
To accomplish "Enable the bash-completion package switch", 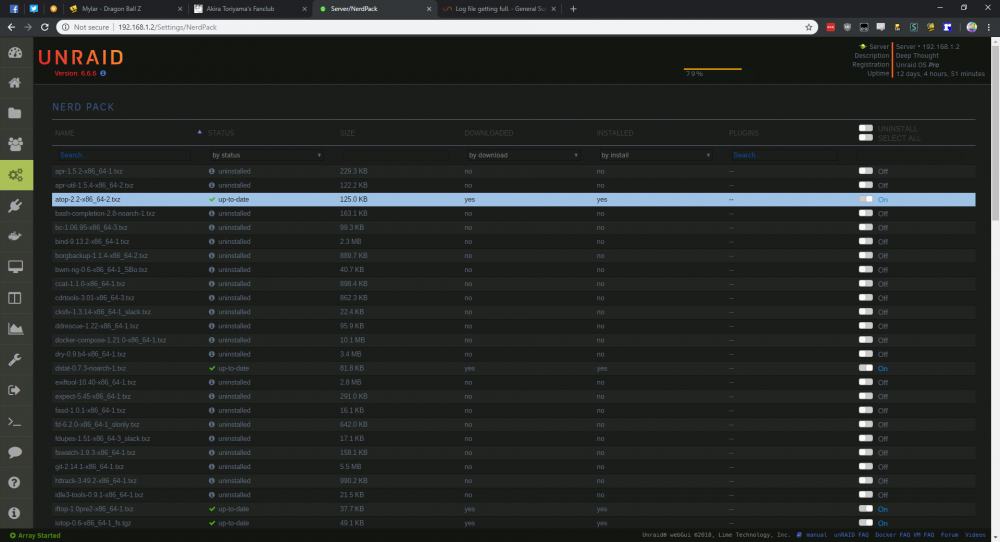I will (x=865, y=213).
